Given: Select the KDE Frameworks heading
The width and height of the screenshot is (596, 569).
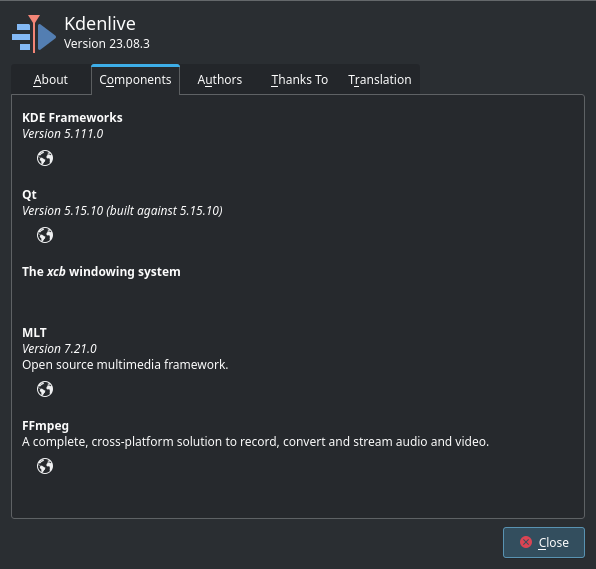Looking at the screenshot, I should click(x=72, y=117).
